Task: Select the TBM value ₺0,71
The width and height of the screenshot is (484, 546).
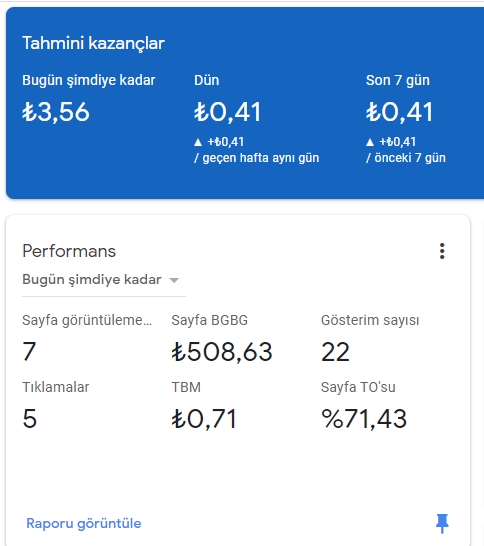Action: pyautogui.click(x=204, y=419)
